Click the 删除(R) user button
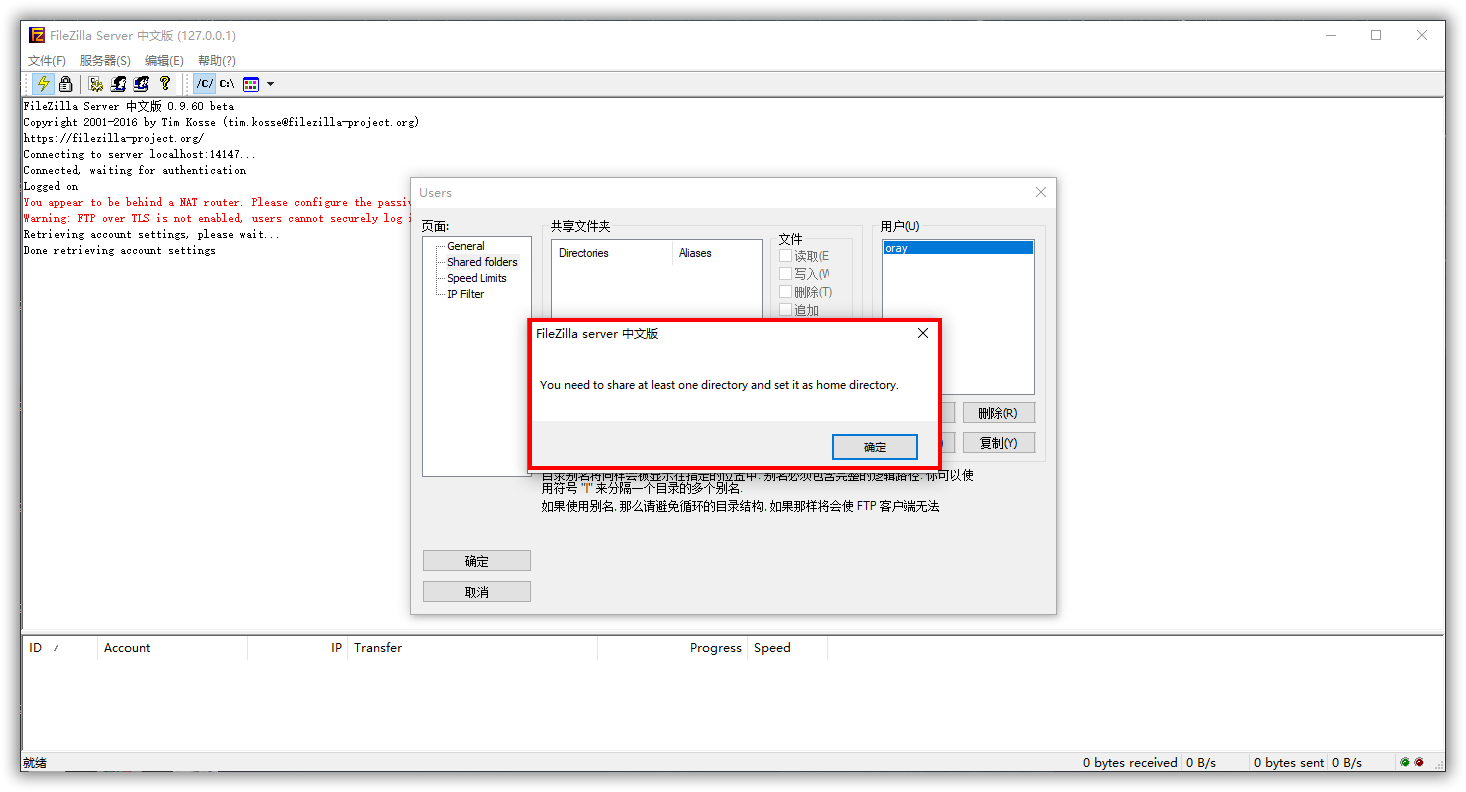This screenshot has width=1466, height=792. point(998,413)
